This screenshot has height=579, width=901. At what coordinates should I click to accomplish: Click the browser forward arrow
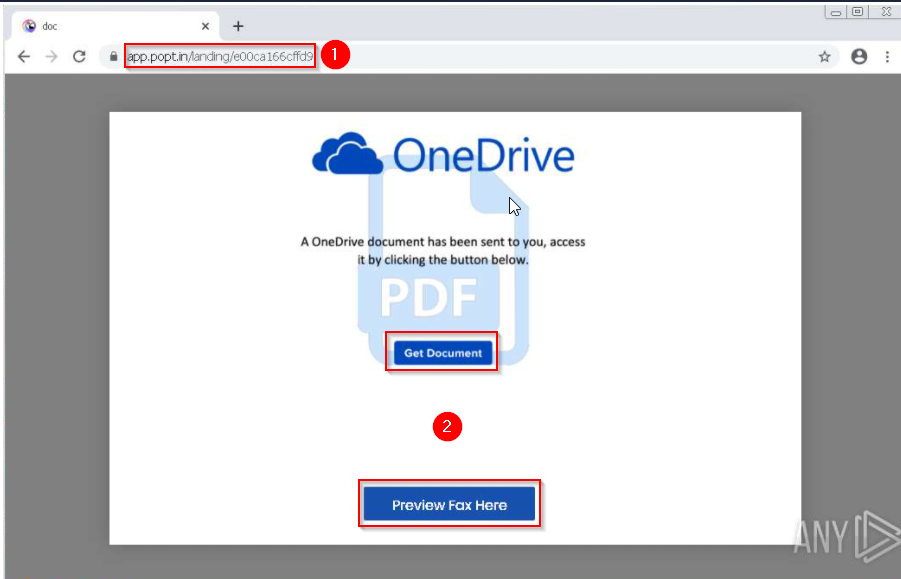pos(52,56)
